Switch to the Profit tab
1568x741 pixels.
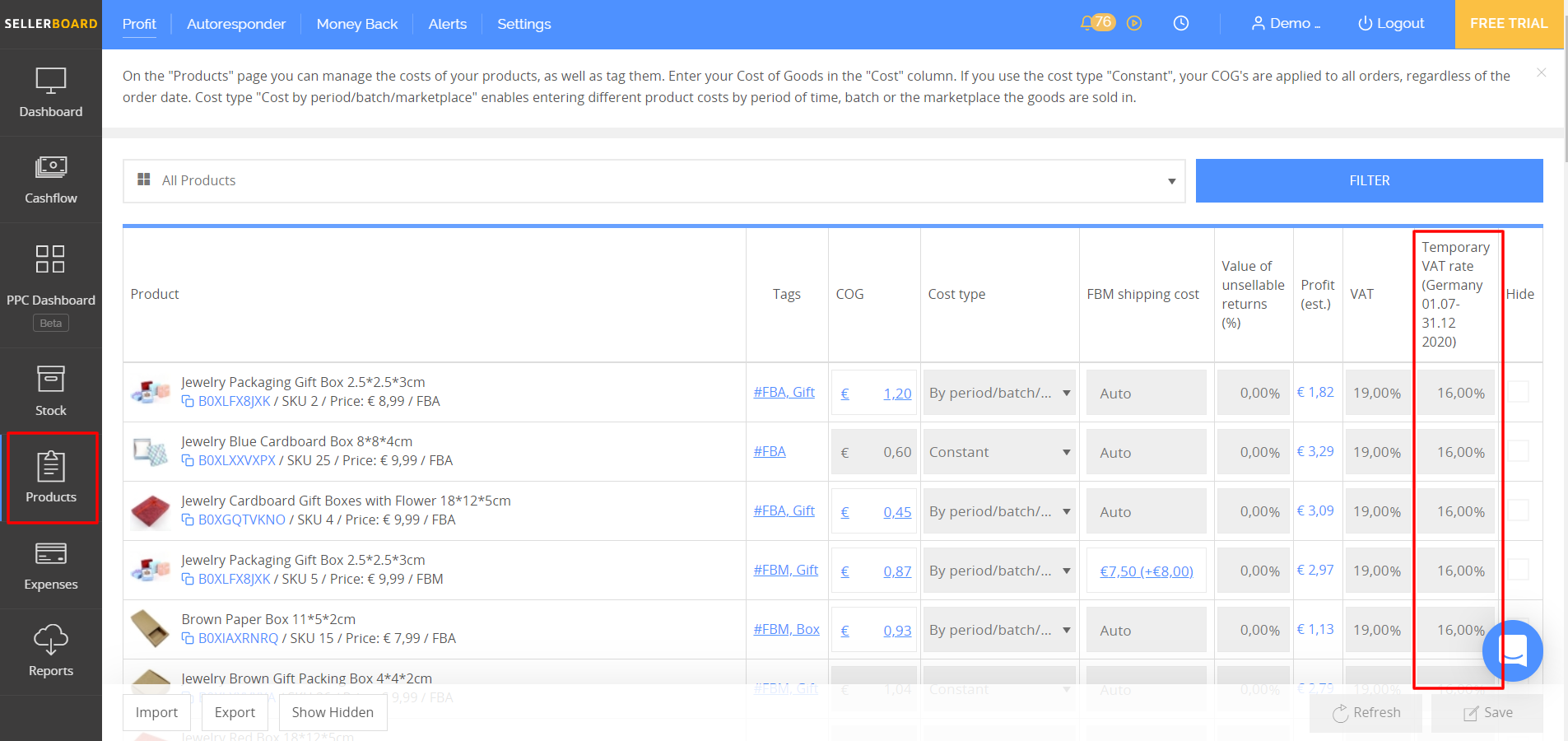coord(139,24)
